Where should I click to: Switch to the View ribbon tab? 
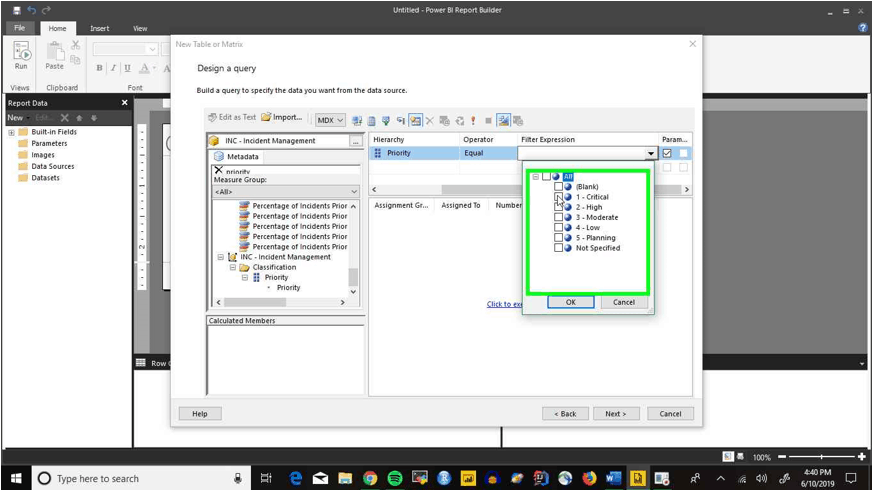point(140,28)
